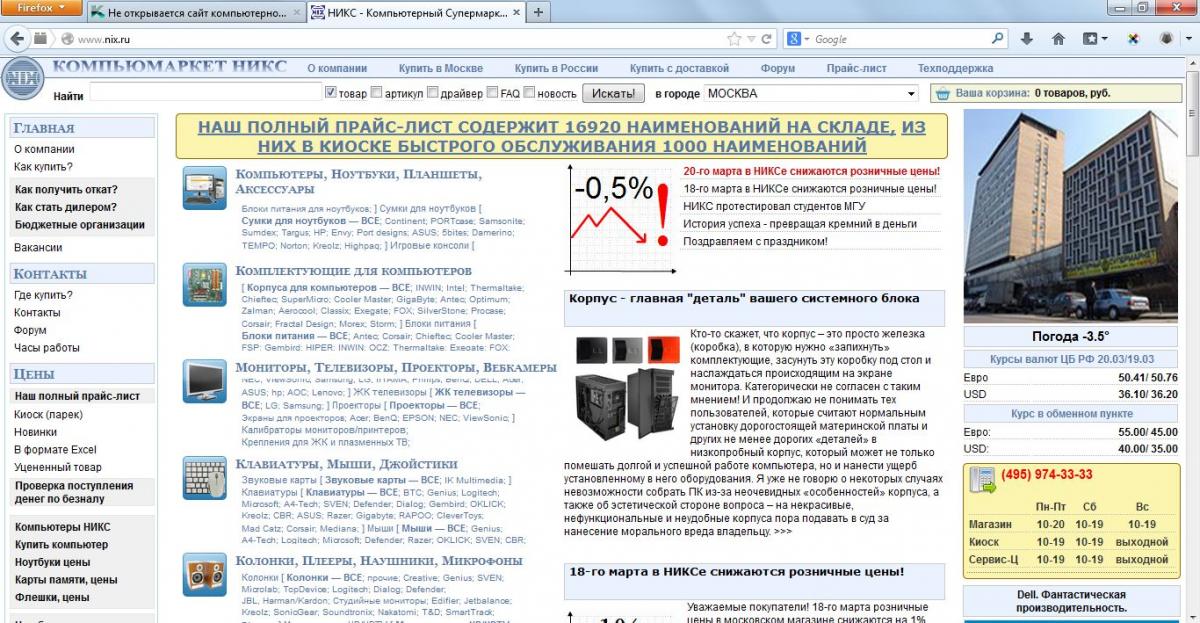Open the 'Купить в России' menu item
Image resolution: width=1200 pixels, height=623 pixels.
click(556, 68)
